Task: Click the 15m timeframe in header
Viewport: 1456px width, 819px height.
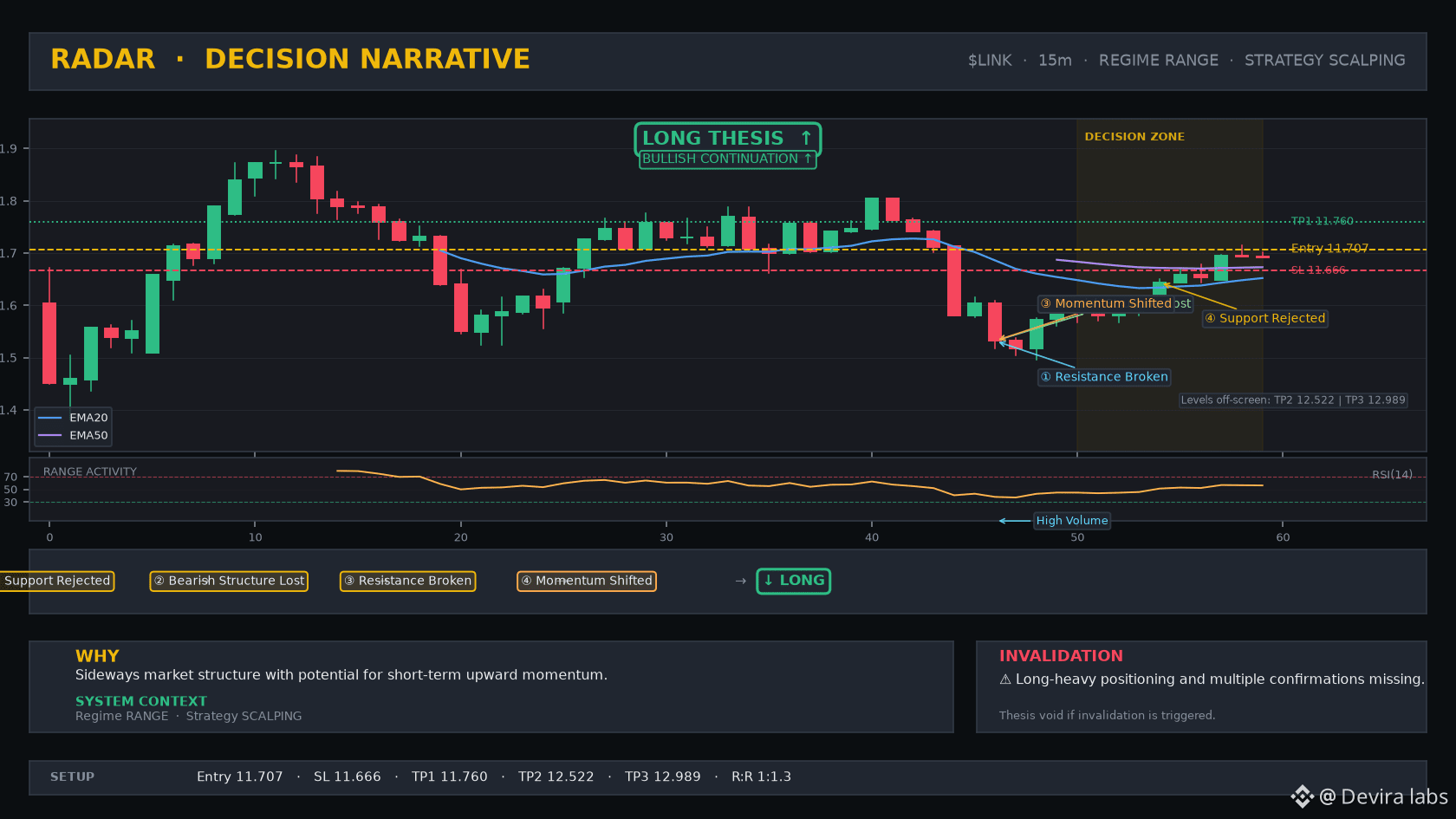Action: [1055, 61]
